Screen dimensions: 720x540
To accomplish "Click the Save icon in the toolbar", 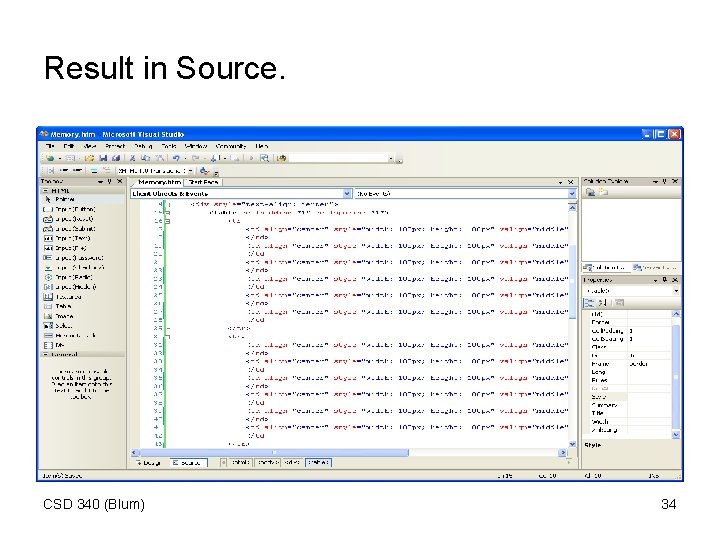I will pos(103,158).
